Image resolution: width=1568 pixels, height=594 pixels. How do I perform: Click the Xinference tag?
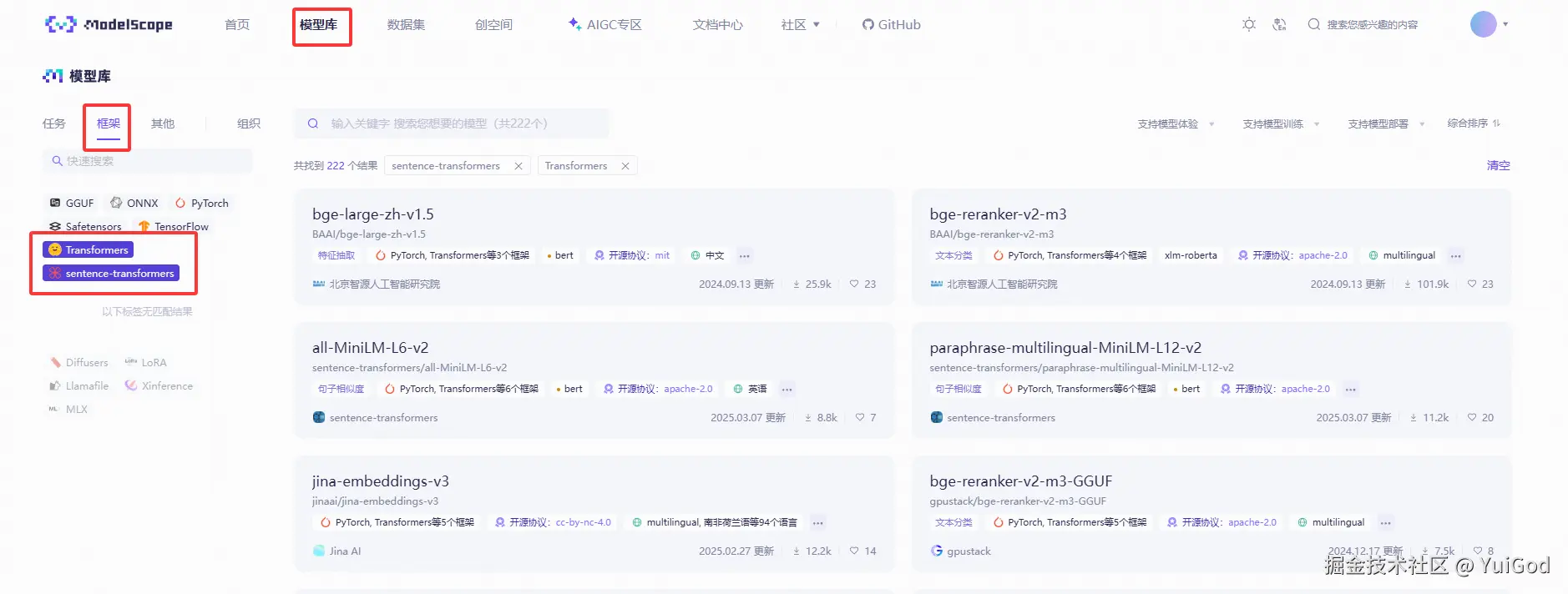pos(159,385)
